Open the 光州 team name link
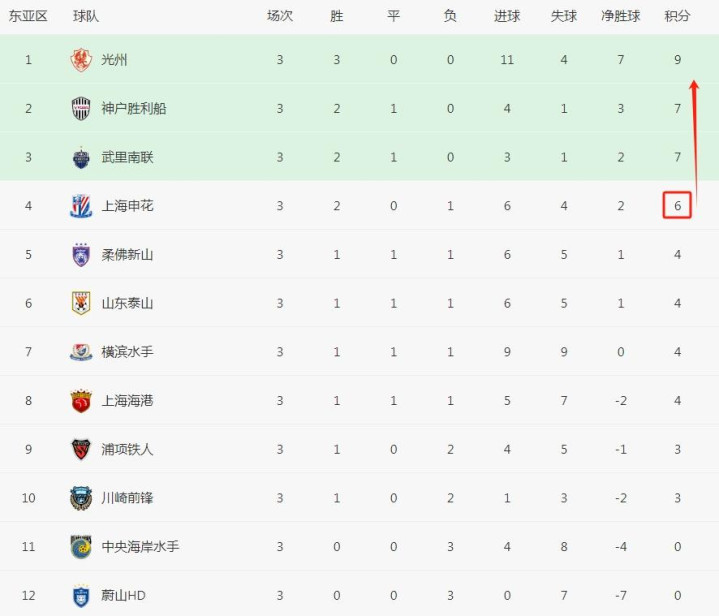This screenshot has width=719, height=616. click(114, 60)
